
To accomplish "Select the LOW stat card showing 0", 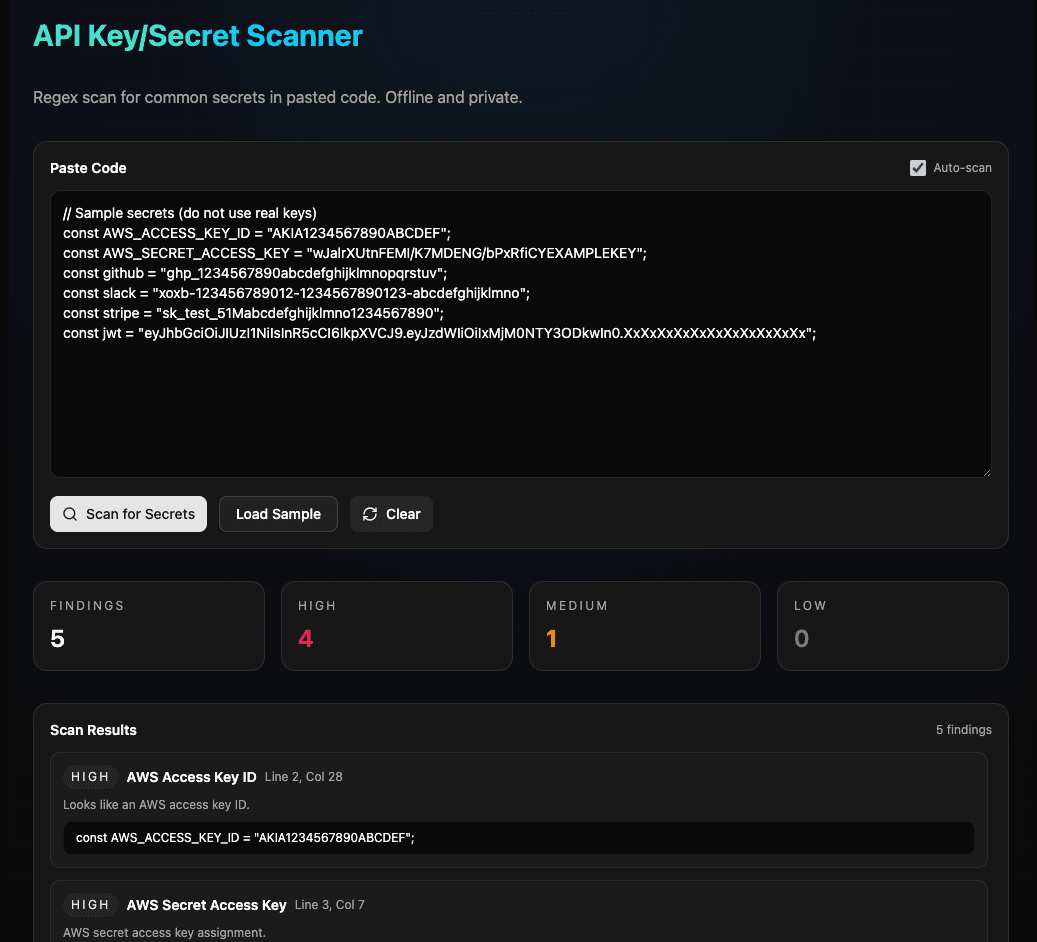I will 892,625.
